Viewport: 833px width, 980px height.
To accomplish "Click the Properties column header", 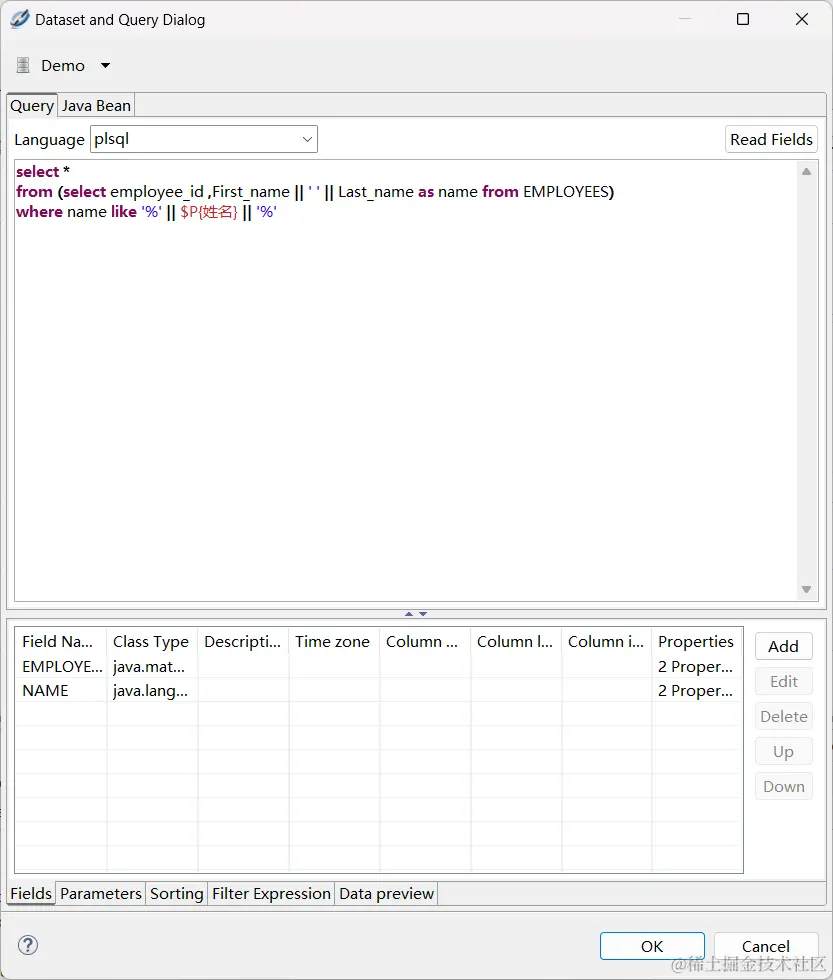I will pos(697,641).
